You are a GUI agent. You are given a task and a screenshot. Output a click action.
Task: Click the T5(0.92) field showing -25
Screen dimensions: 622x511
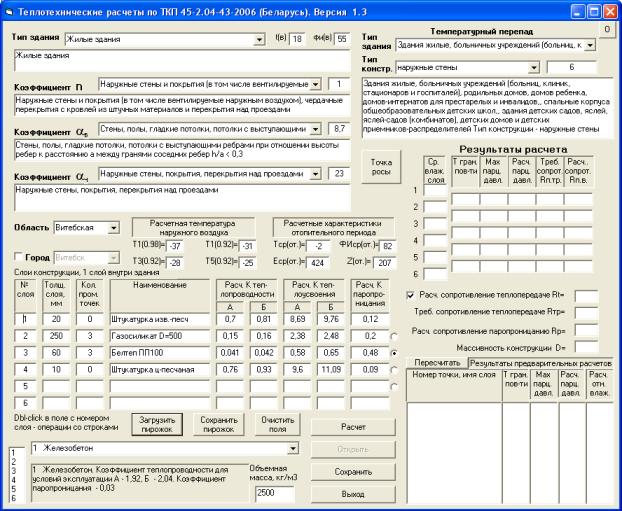(248, 263)
